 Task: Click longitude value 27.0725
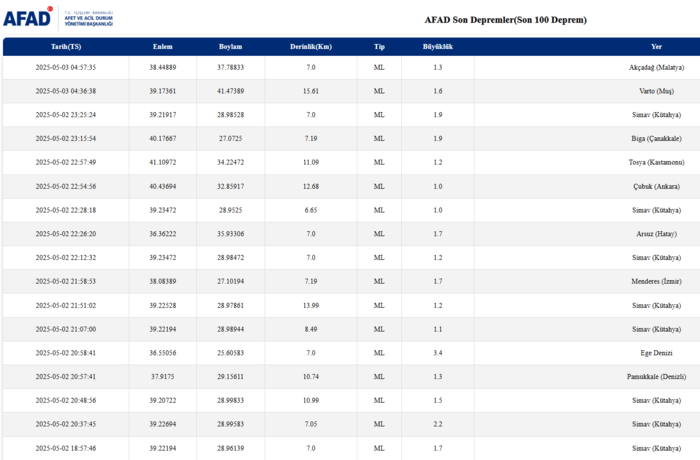[230, 138]
